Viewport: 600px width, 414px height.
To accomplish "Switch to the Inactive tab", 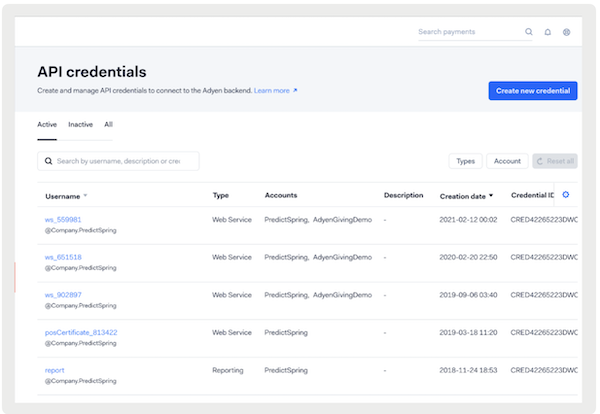I will tap(80, 124).
